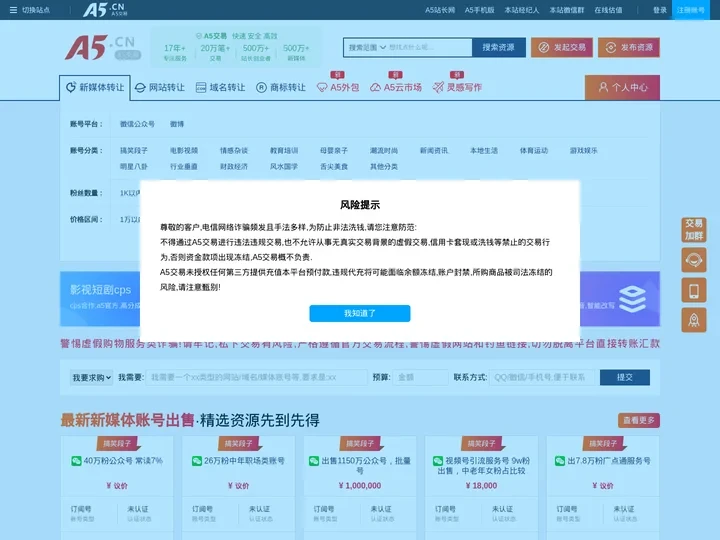Click the A5外包 diamond icon
The height and width of the screenshot is (540, 720).
tap(322, 88)
